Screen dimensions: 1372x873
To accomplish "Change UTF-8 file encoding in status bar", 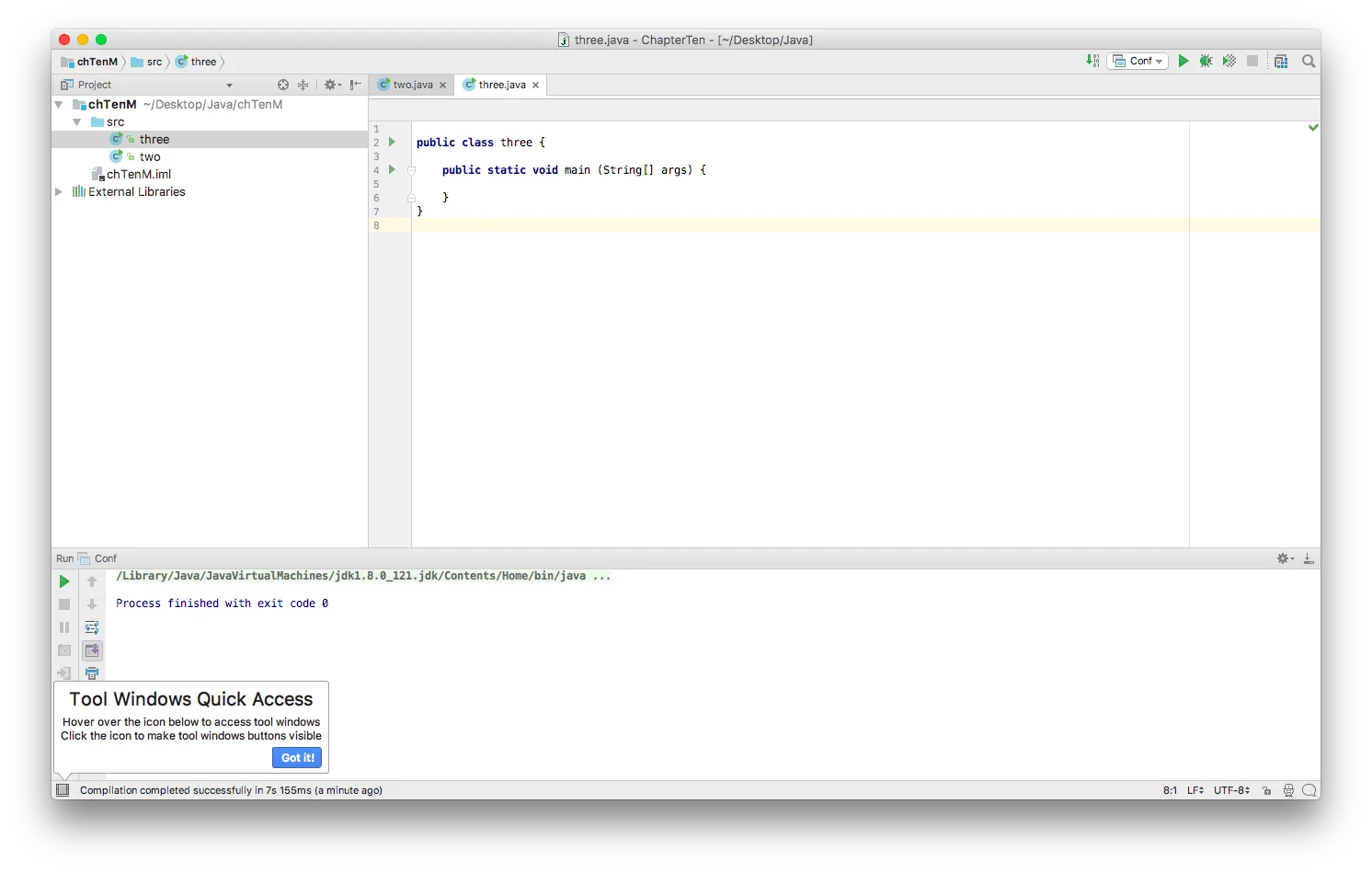I will 1232,790.
